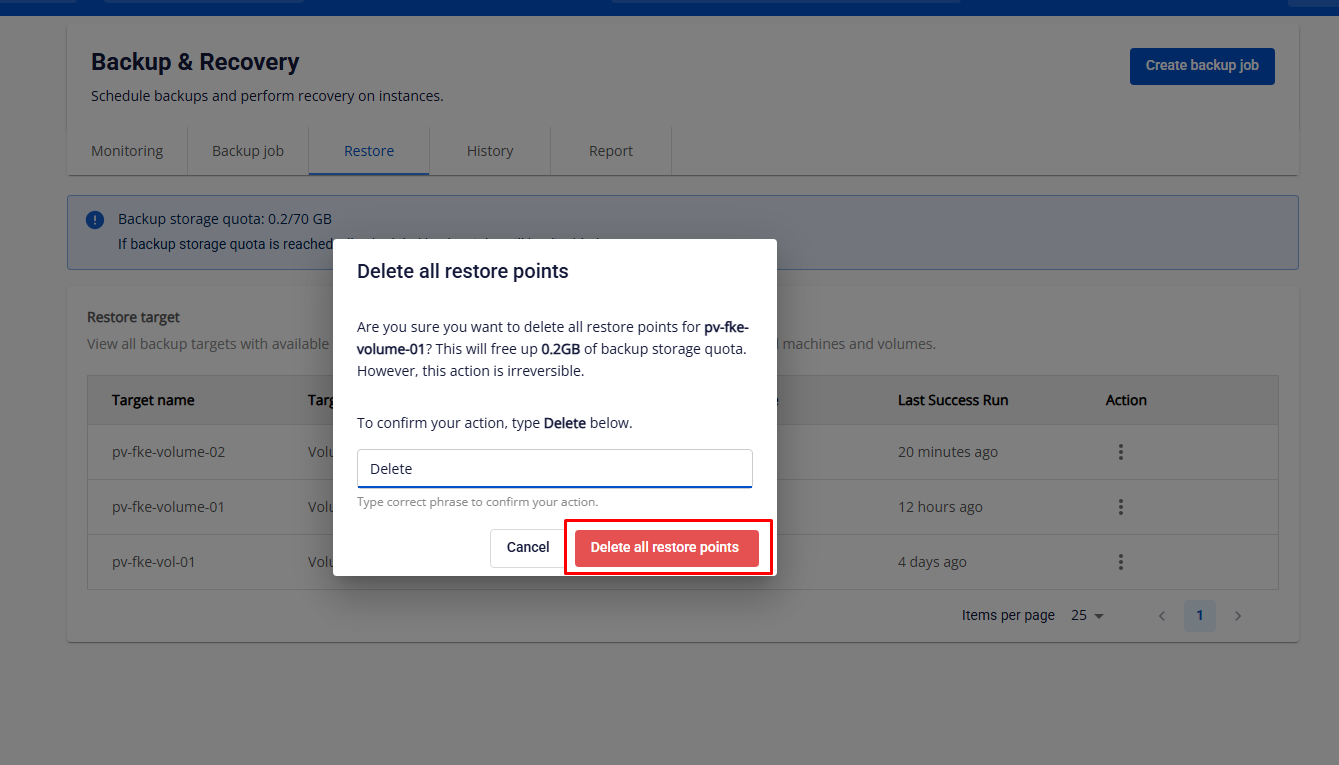The image size is (1339, 765).
Task: Open the Report tab
Action: point(611,151)
